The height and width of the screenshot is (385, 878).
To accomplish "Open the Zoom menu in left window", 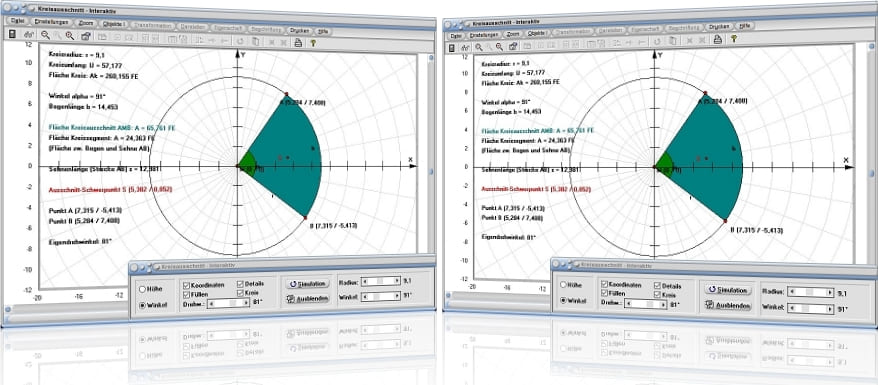I will tap(86, 23).
